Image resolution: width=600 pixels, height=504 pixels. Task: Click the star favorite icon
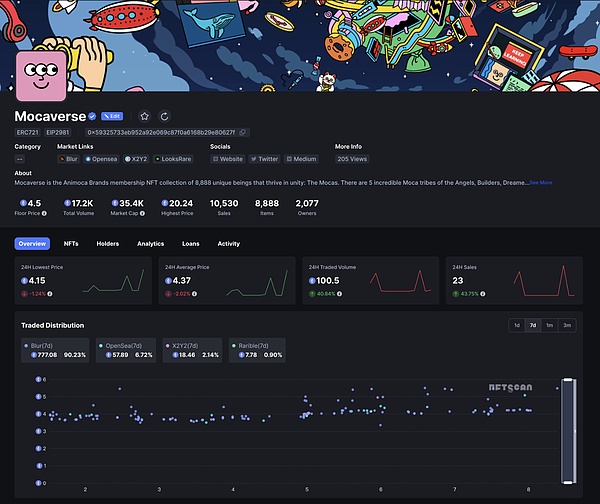click(144, 116)
